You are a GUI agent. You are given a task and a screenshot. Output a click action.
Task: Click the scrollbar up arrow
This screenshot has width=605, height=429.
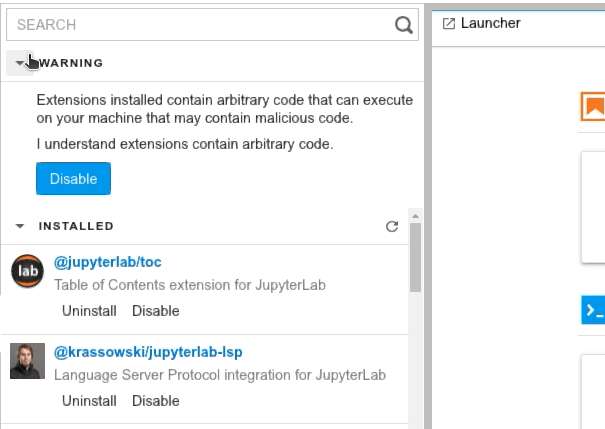tap(416, 216)
